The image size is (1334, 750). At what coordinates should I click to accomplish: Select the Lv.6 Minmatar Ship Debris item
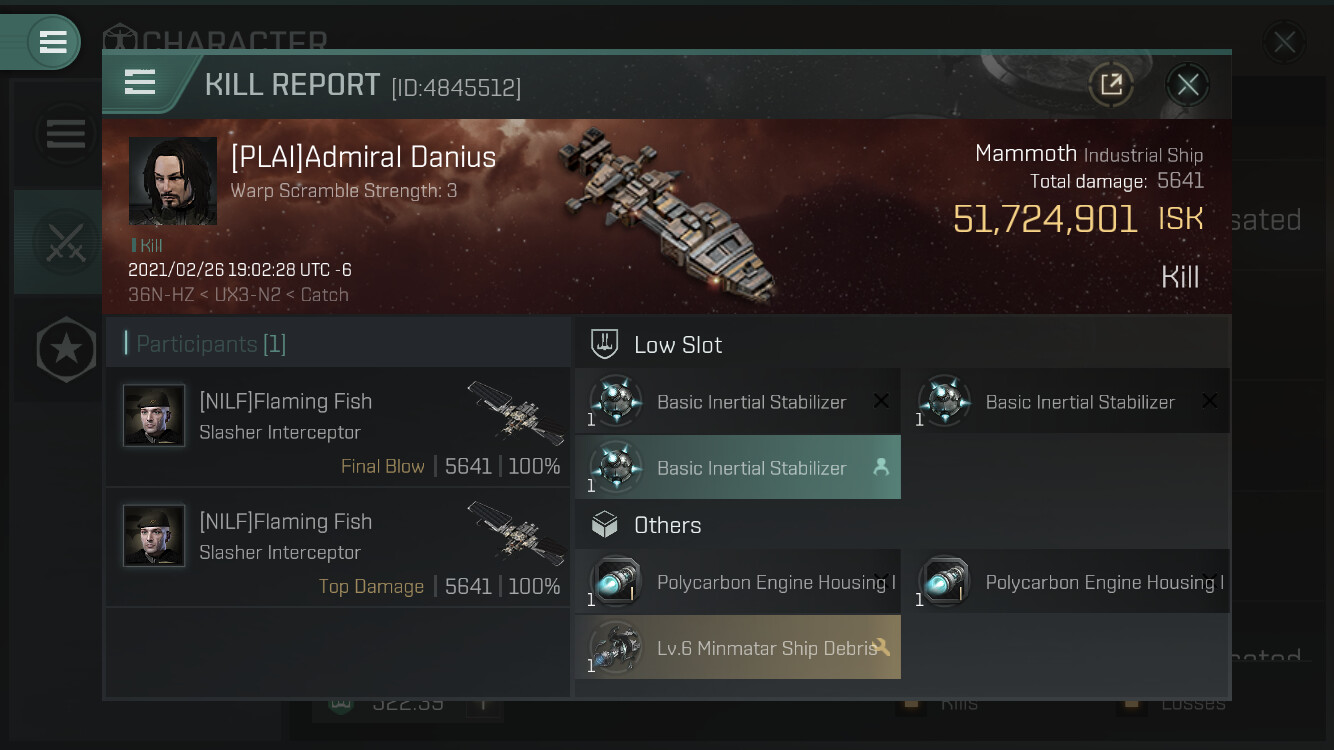coord(738,648)
